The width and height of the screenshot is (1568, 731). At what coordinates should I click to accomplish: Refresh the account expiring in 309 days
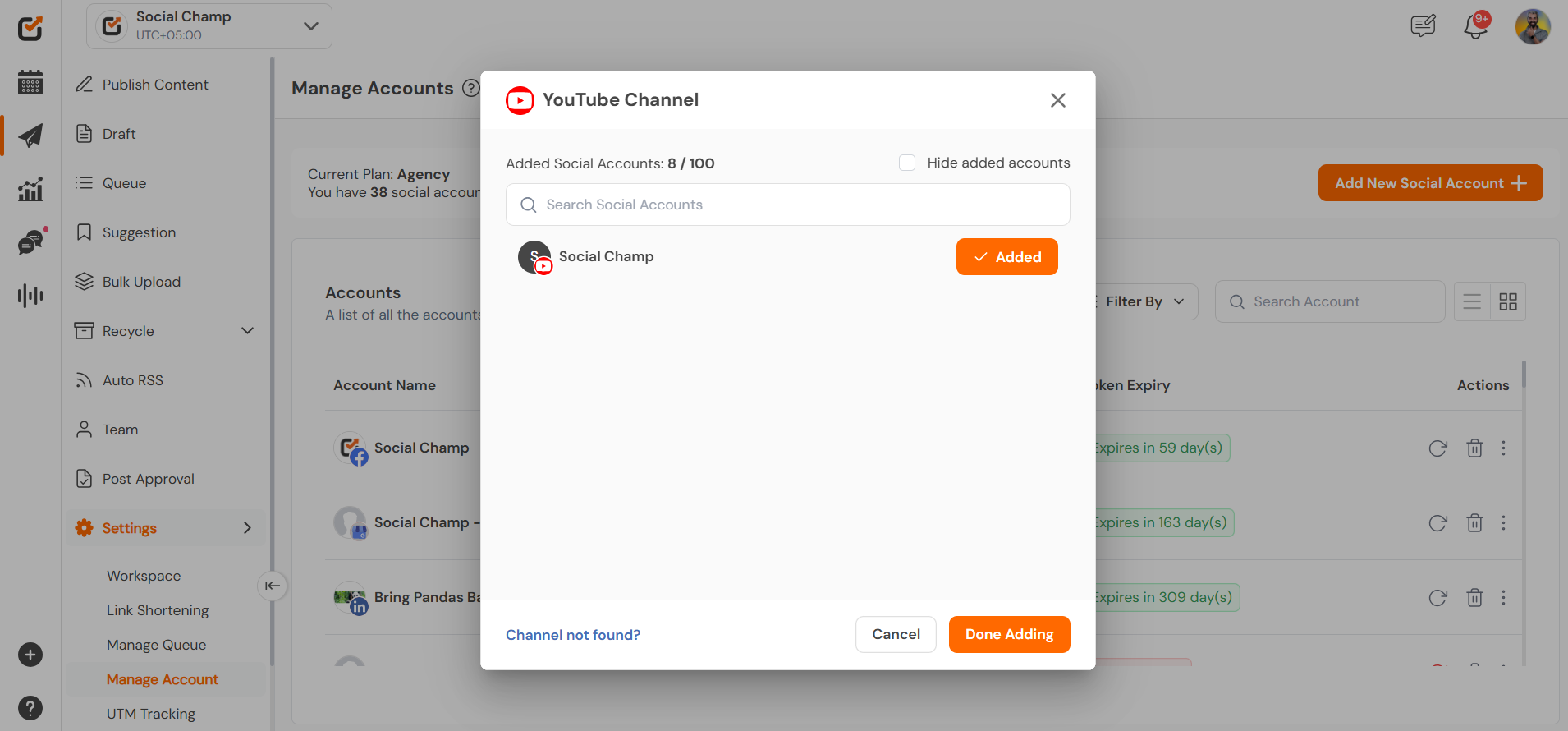[1437, 598]
